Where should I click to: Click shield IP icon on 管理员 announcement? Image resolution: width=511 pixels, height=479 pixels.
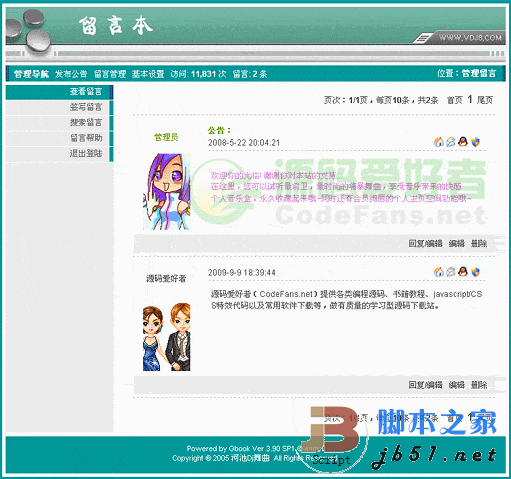(x=475, y=142)
